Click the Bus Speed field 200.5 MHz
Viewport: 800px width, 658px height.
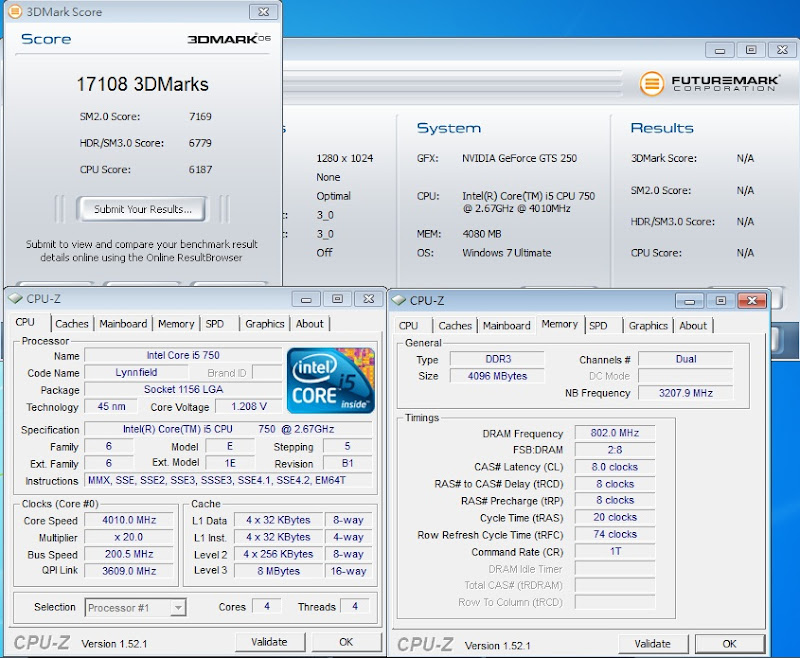(129, 554)
